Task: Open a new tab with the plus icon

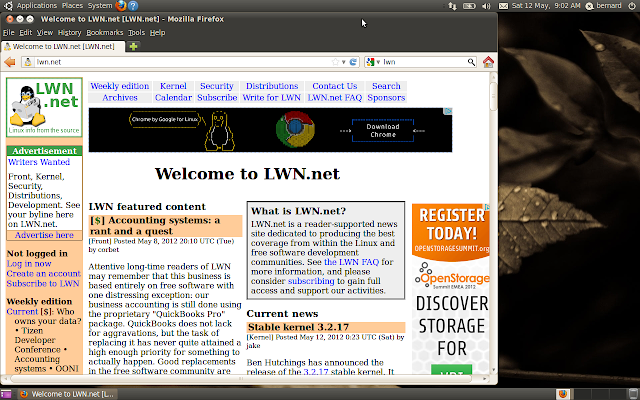Action: (133, 46)
